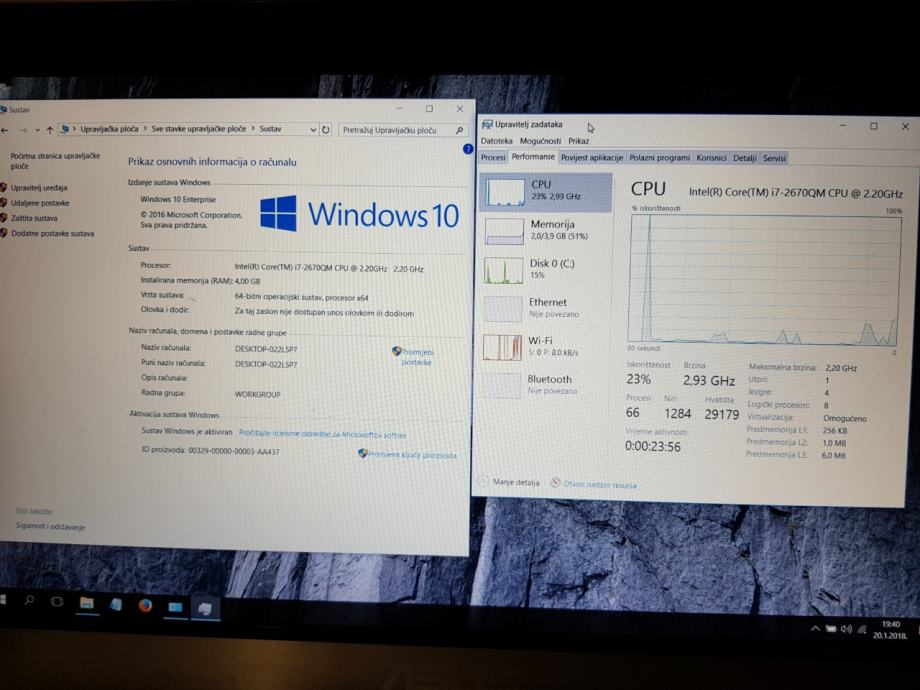This screenshot has height=690, width=920.
Task: Open the Performanse tab
Action: point(533,157)
